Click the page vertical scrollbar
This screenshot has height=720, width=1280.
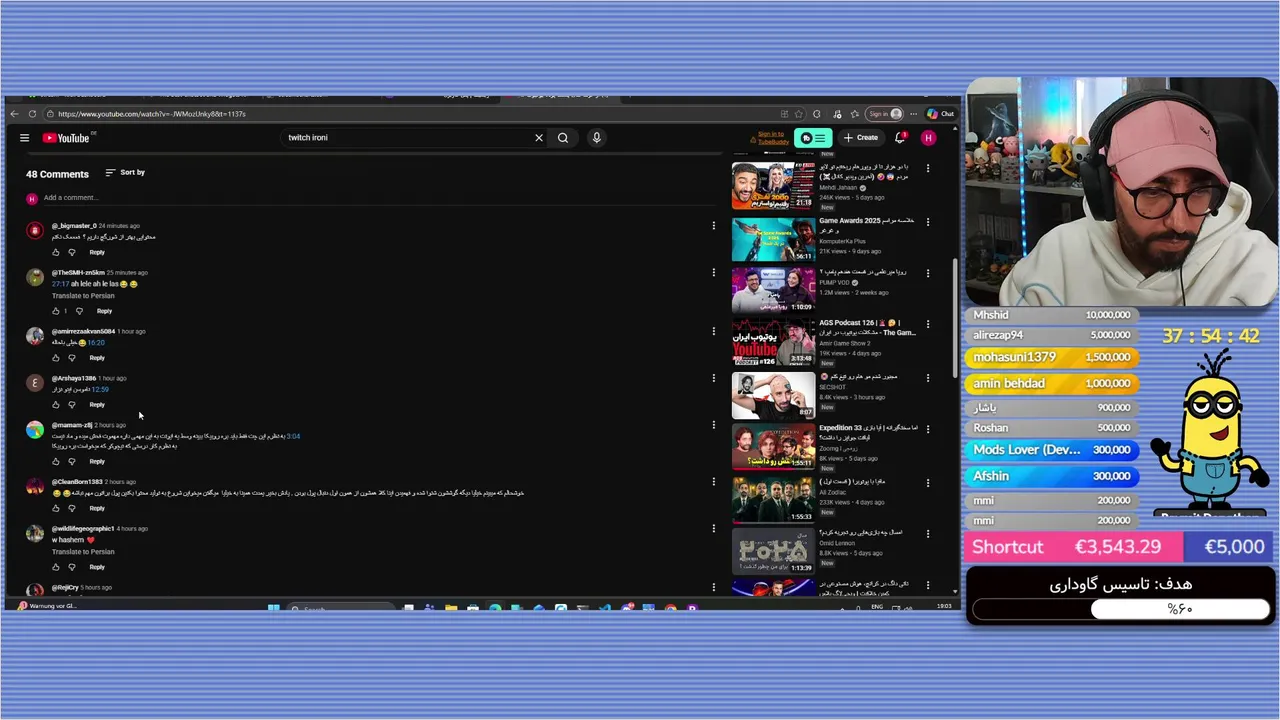pyautogui.click(x=955, y=320)
